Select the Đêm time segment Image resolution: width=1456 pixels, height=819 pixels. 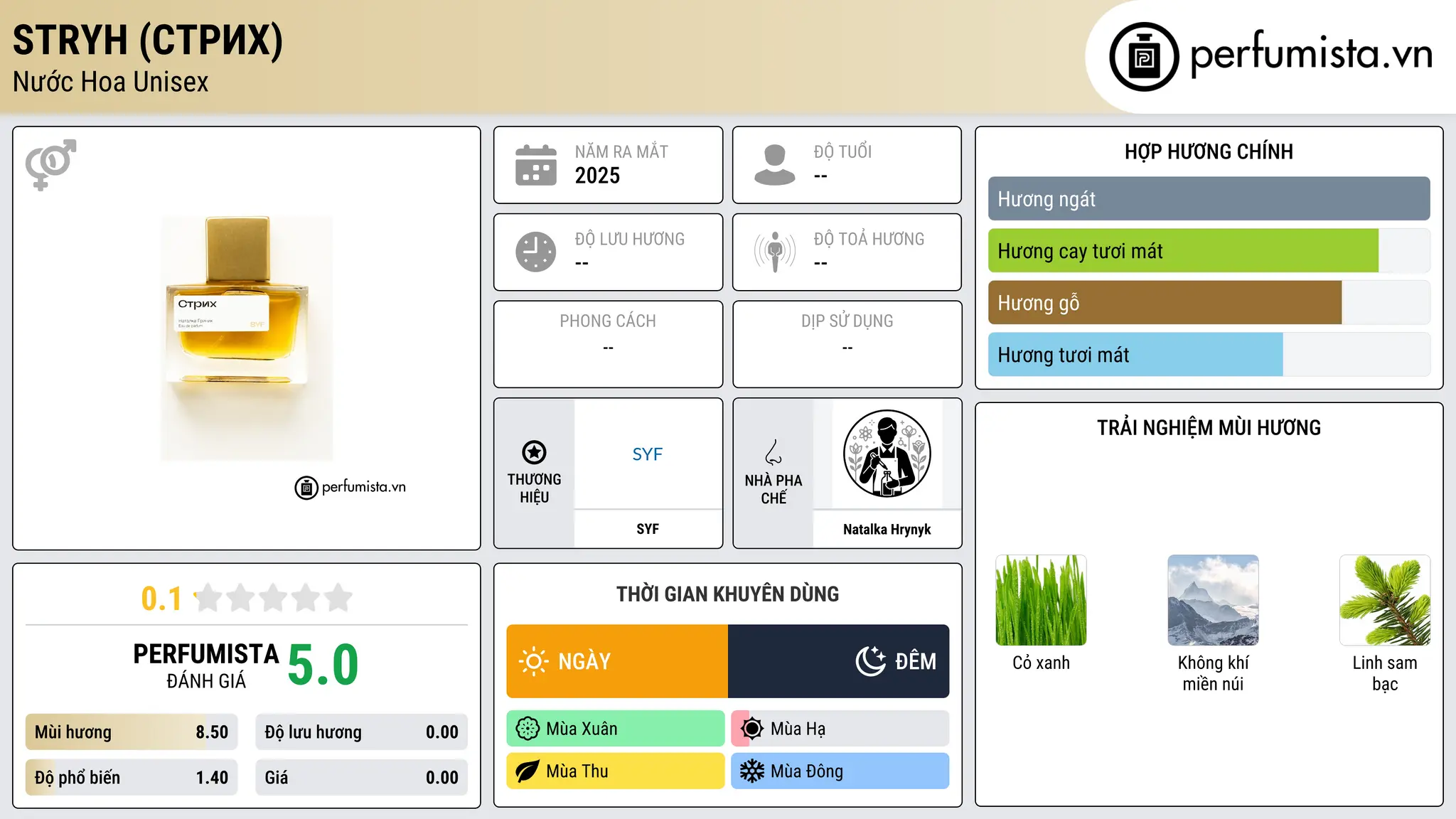pyautogui.click(x=839, y=661)
